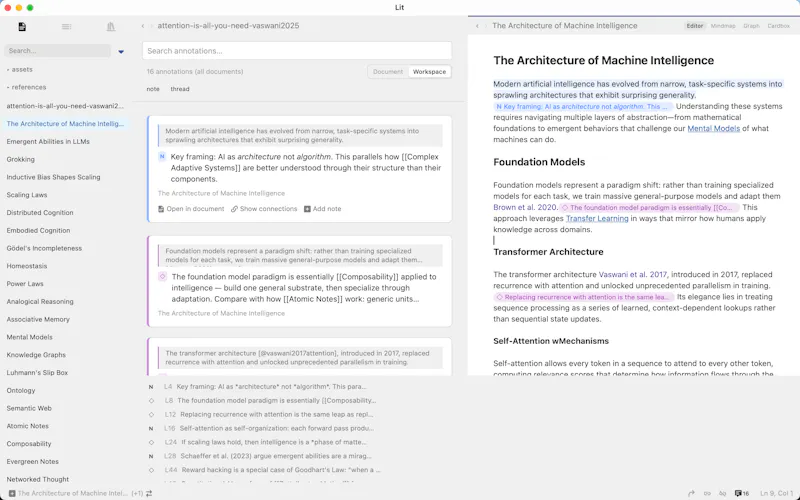Click inline foundation model paradigm annotation chip

(649, 208)
